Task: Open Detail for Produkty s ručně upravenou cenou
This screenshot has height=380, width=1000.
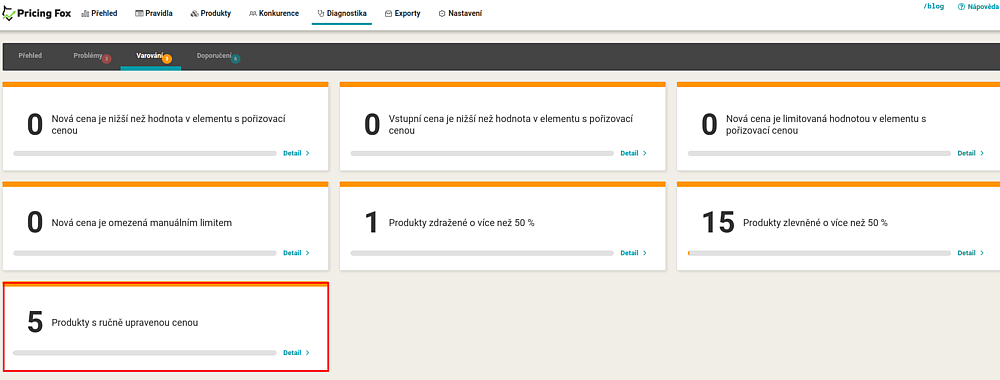Action: pyautogui.click(x=296, y=353)
